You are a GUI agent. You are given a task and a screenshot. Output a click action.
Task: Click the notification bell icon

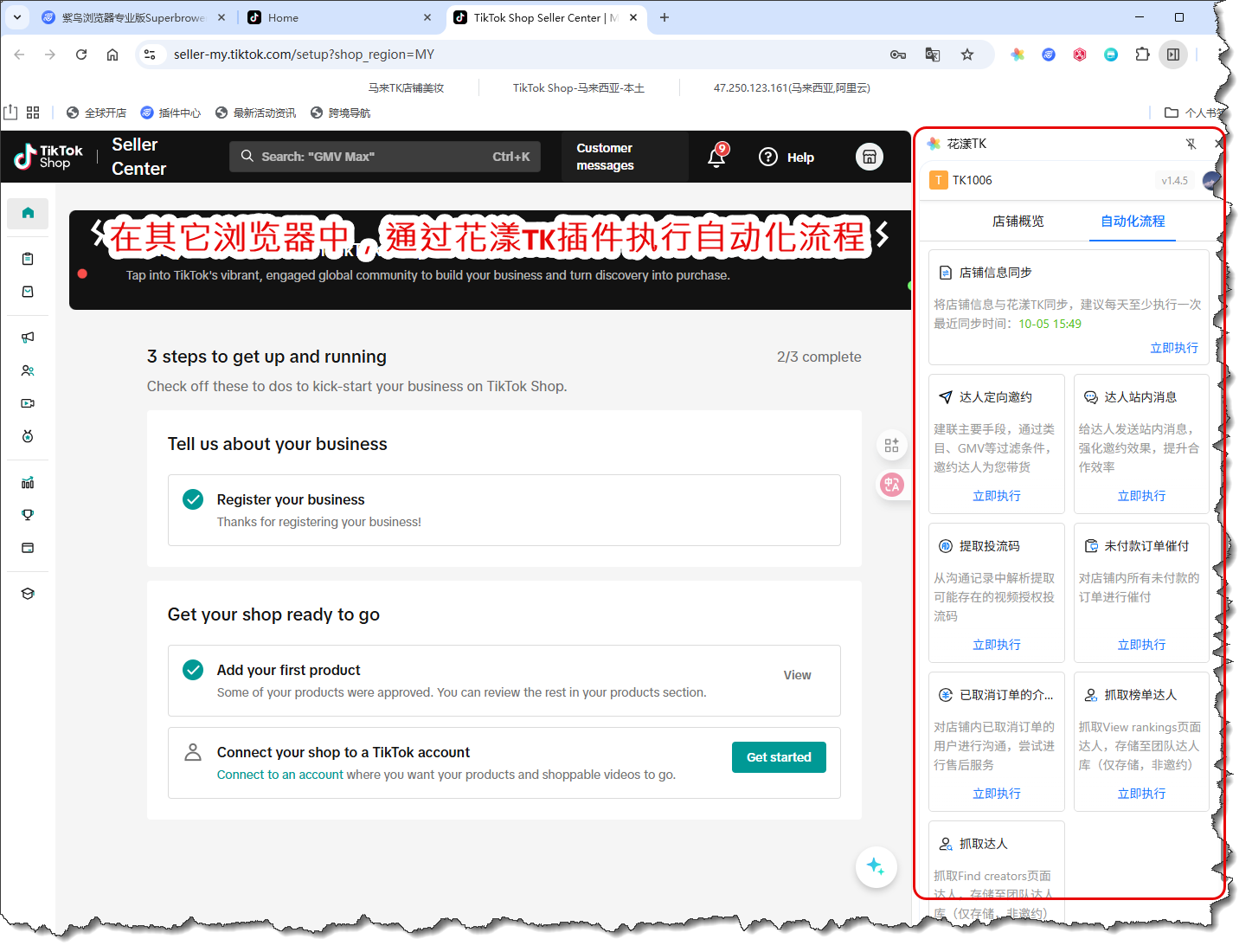coord(716,158)
